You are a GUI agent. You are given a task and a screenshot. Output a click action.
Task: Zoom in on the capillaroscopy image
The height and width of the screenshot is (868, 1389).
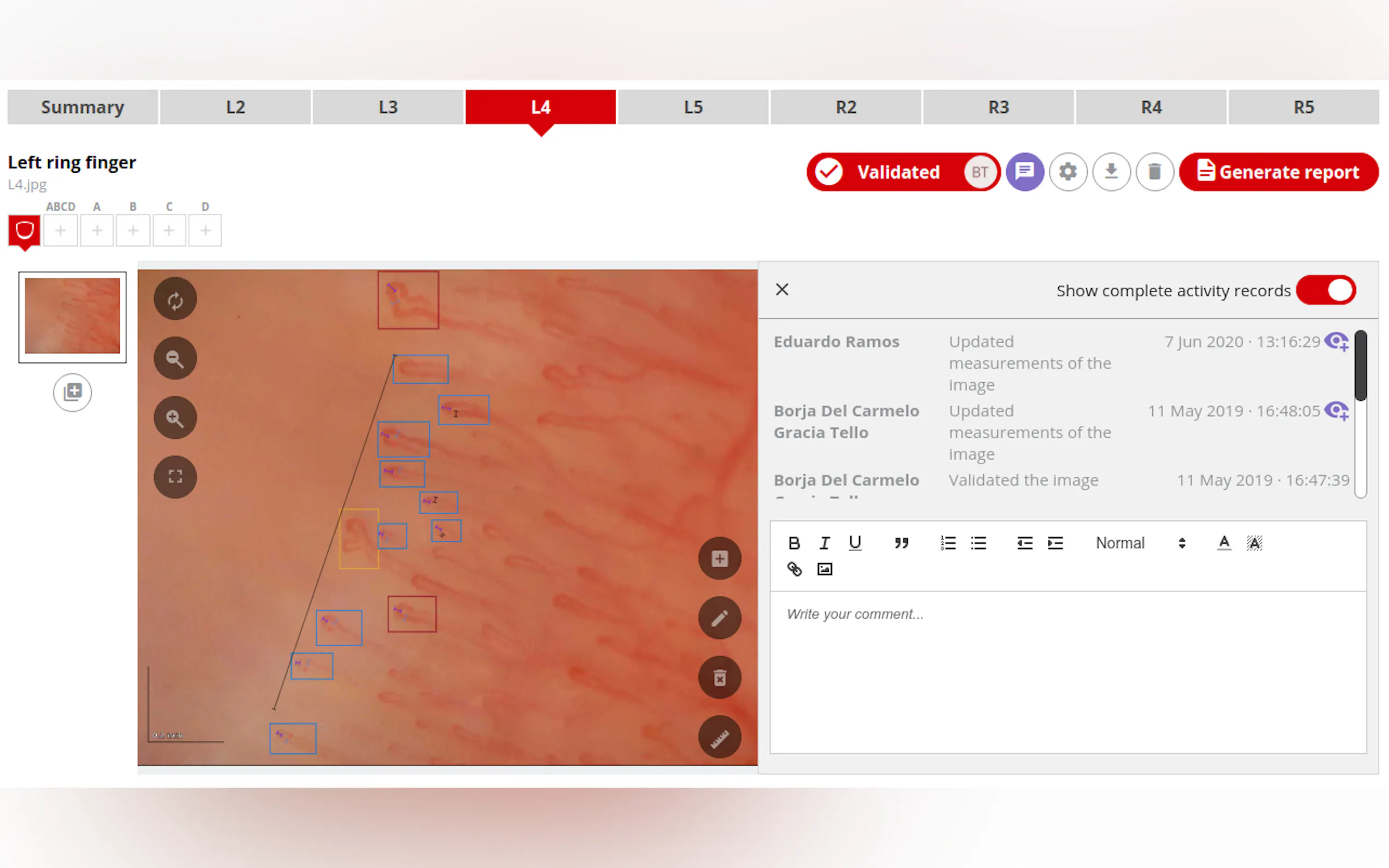pos(175,419)
